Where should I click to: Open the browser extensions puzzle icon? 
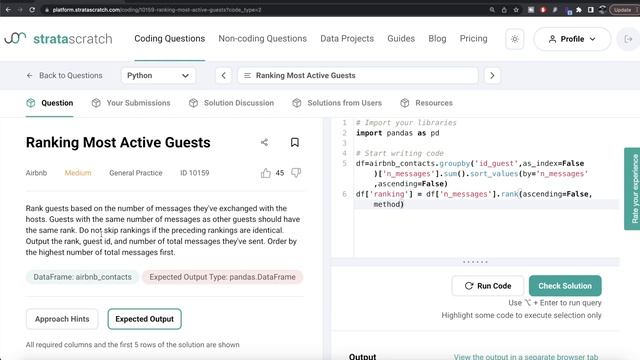[579, 10]
